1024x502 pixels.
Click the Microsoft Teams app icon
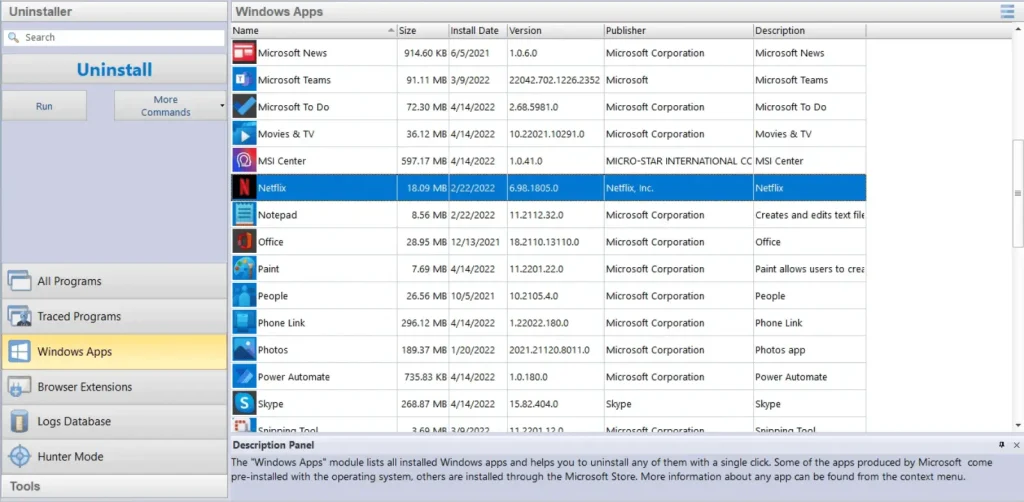pyautogui.click(x=244, y=80)
